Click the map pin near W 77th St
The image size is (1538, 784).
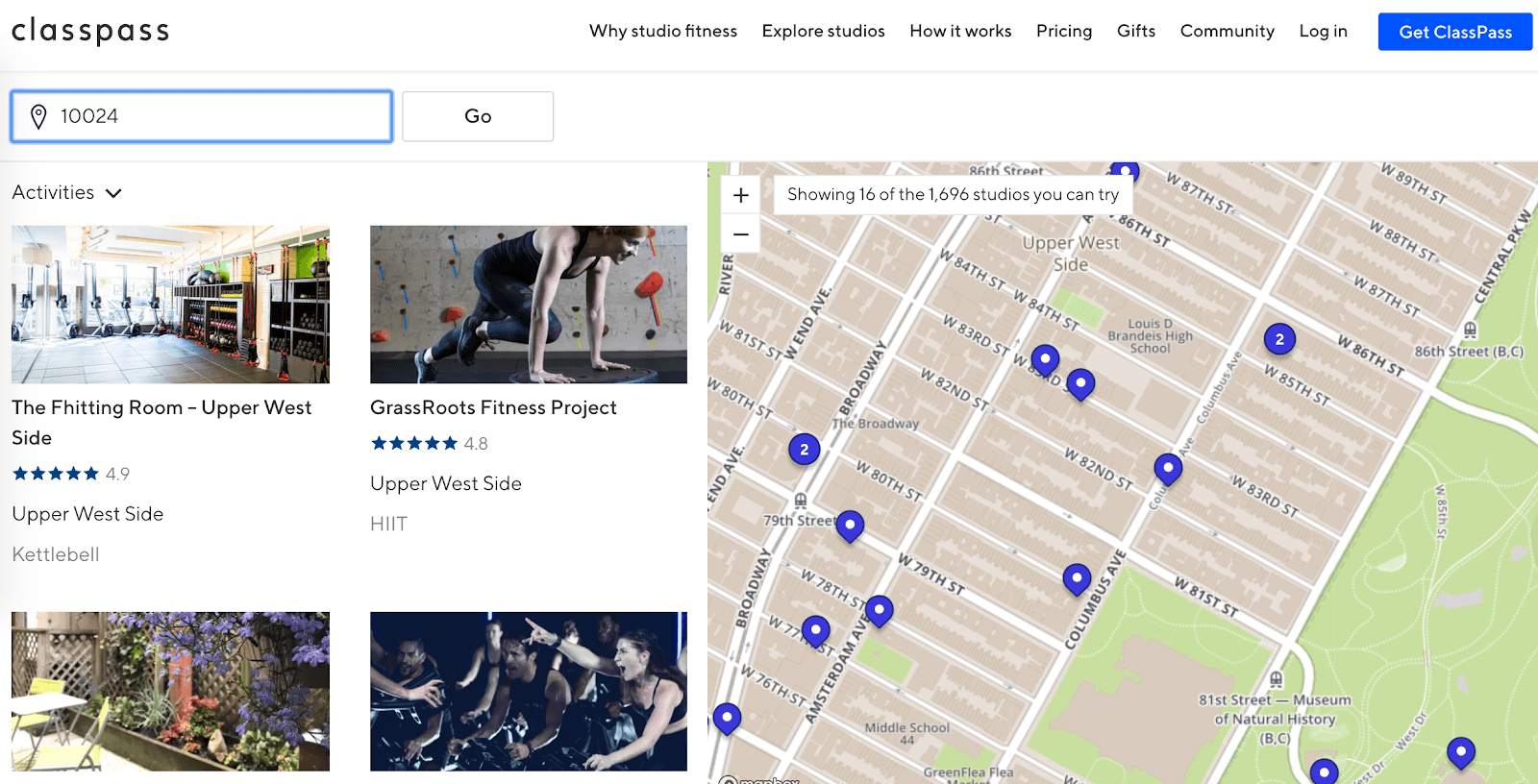[x=815, y=631]
